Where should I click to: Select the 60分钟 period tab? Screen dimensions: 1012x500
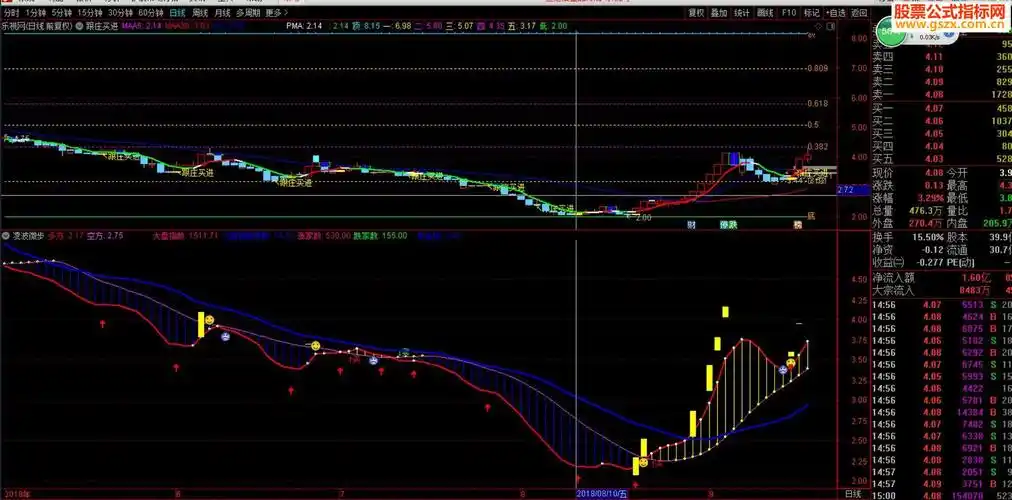coord(152,13)
